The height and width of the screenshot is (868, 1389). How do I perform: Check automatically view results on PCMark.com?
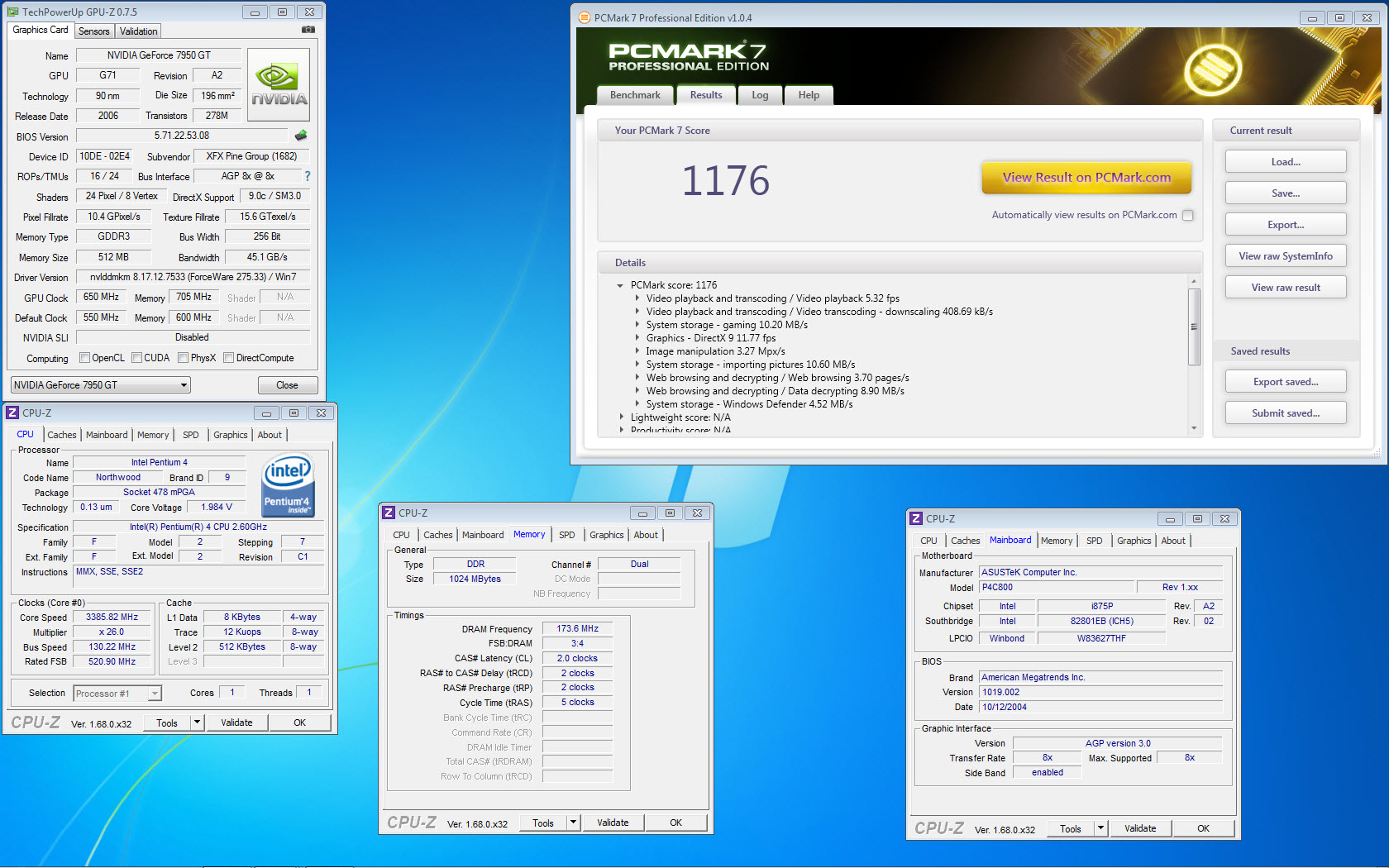point(1188,215)
